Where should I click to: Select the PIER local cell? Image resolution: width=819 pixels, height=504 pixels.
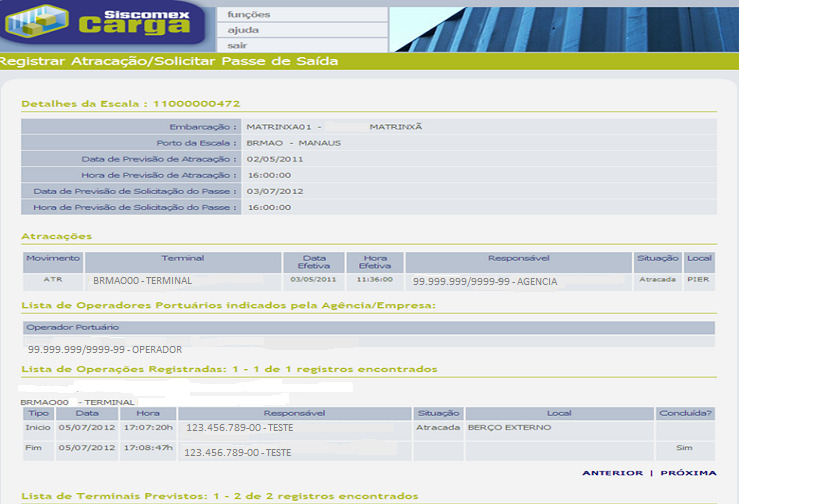pos(699,280)
